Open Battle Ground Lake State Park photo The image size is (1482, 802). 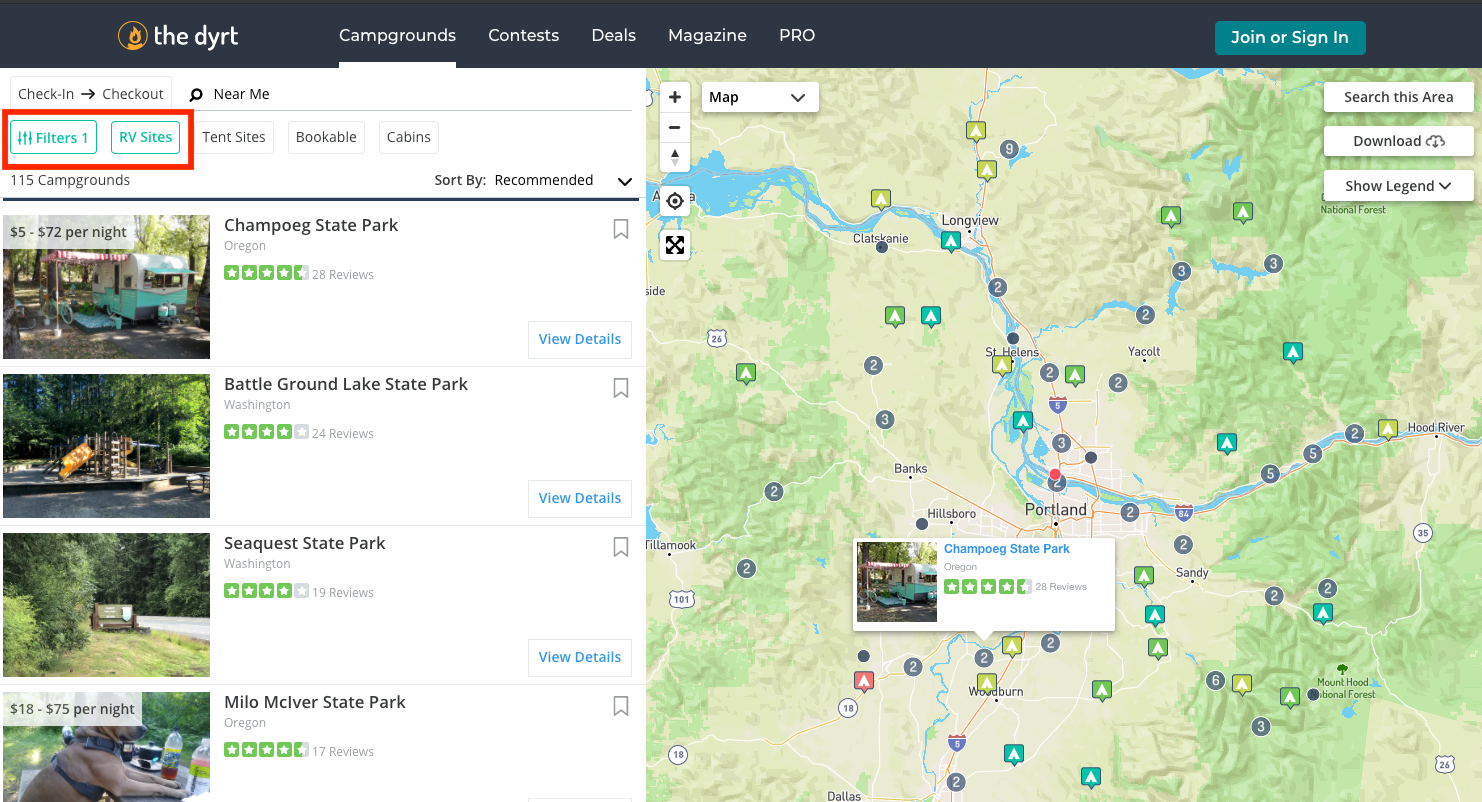coord(106,446)
